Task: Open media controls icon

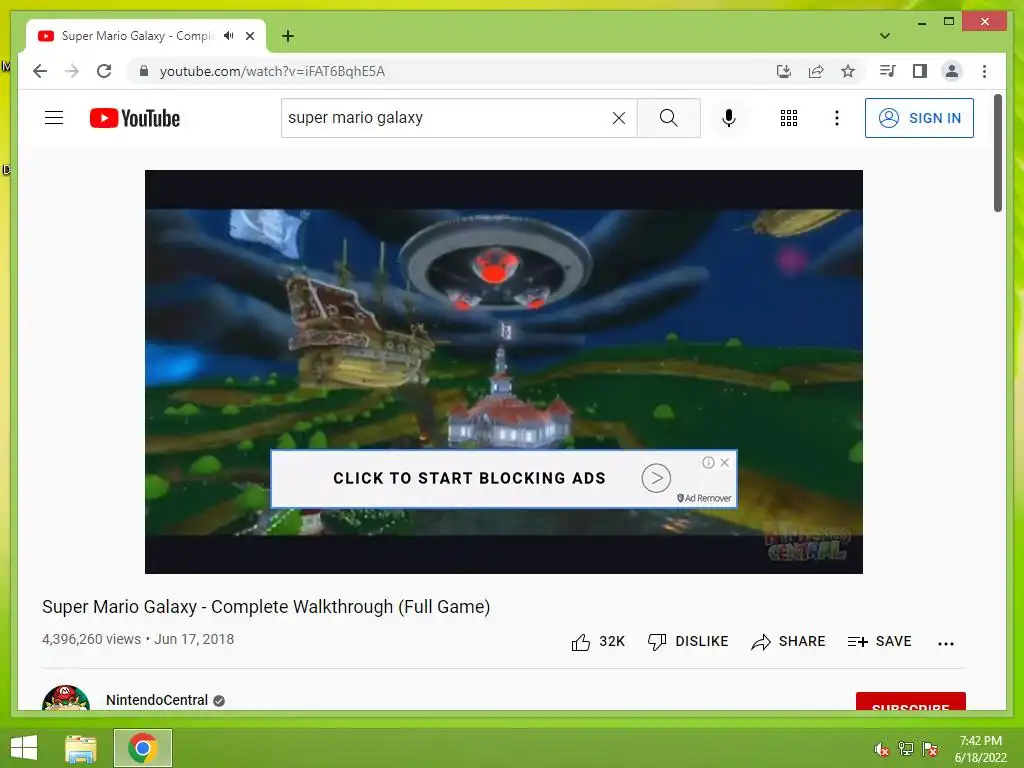Action: [888, 71]
